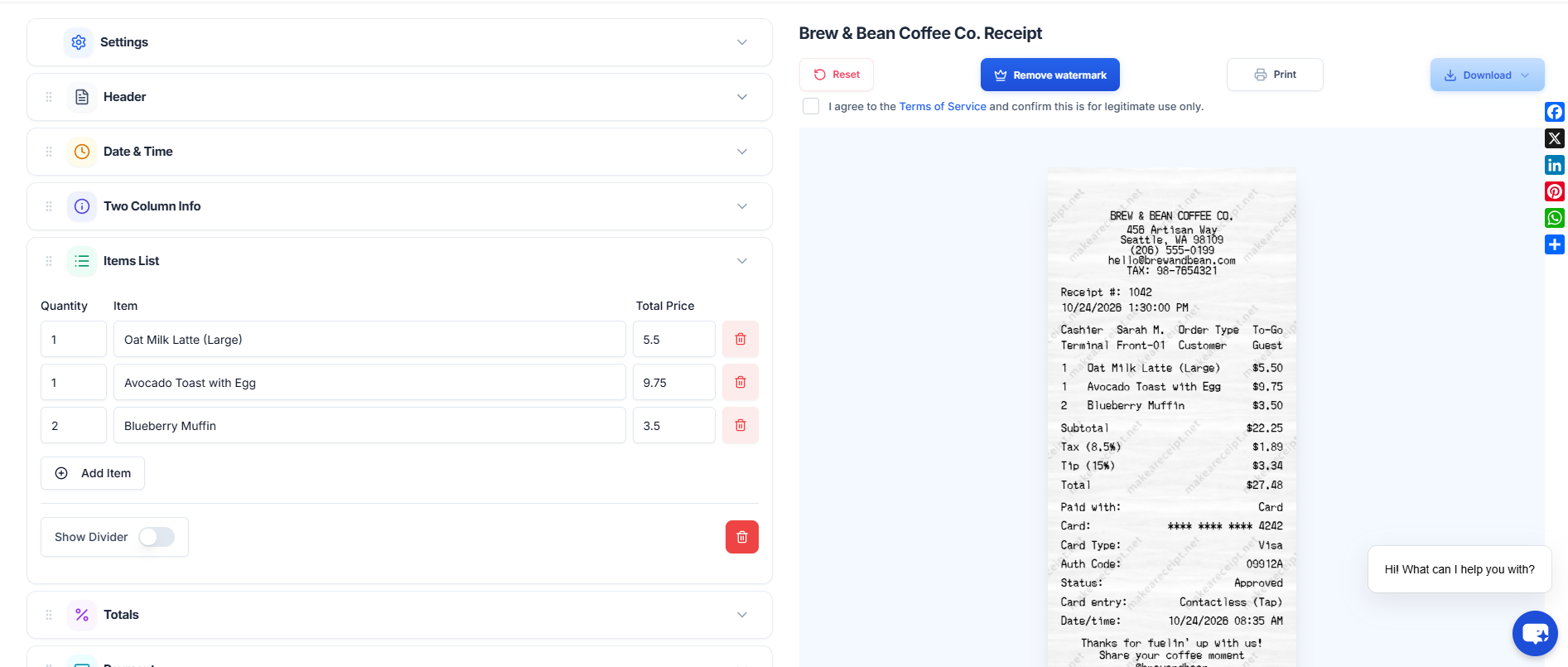Screen dimensions: 1568x667
Task: Add a new item to the list
Action: [x=93, y=473]
